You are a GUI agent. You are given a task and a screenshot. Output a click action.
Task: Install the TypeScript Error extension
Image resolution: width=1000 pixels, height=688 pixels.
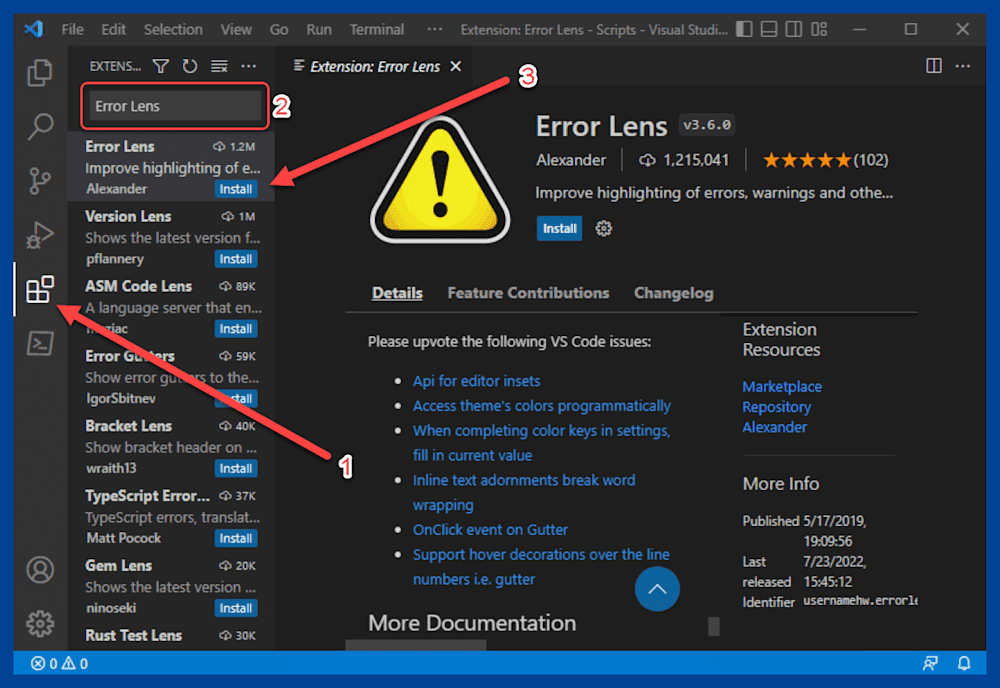[x=236, y=538]
